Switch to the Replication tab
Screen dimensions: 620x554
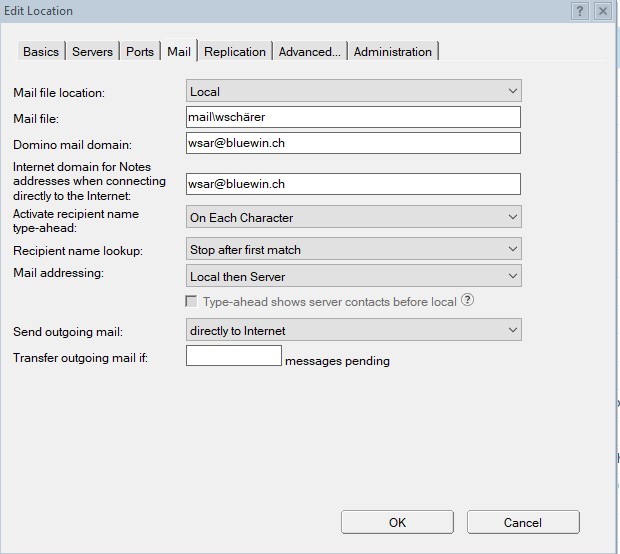pyautogui.click(x=235, y=52)
